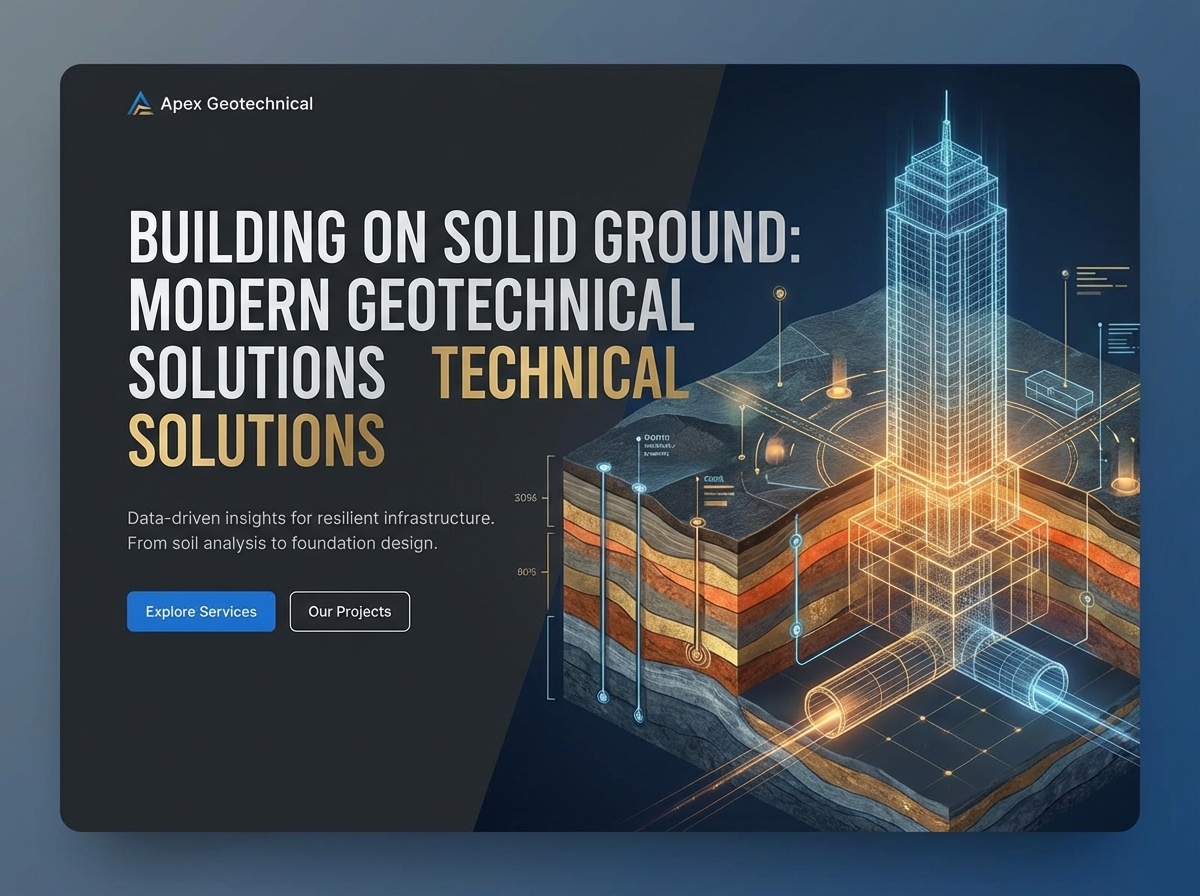Click the blue callout node beneath the yellow annotation

coord(1101,325)
